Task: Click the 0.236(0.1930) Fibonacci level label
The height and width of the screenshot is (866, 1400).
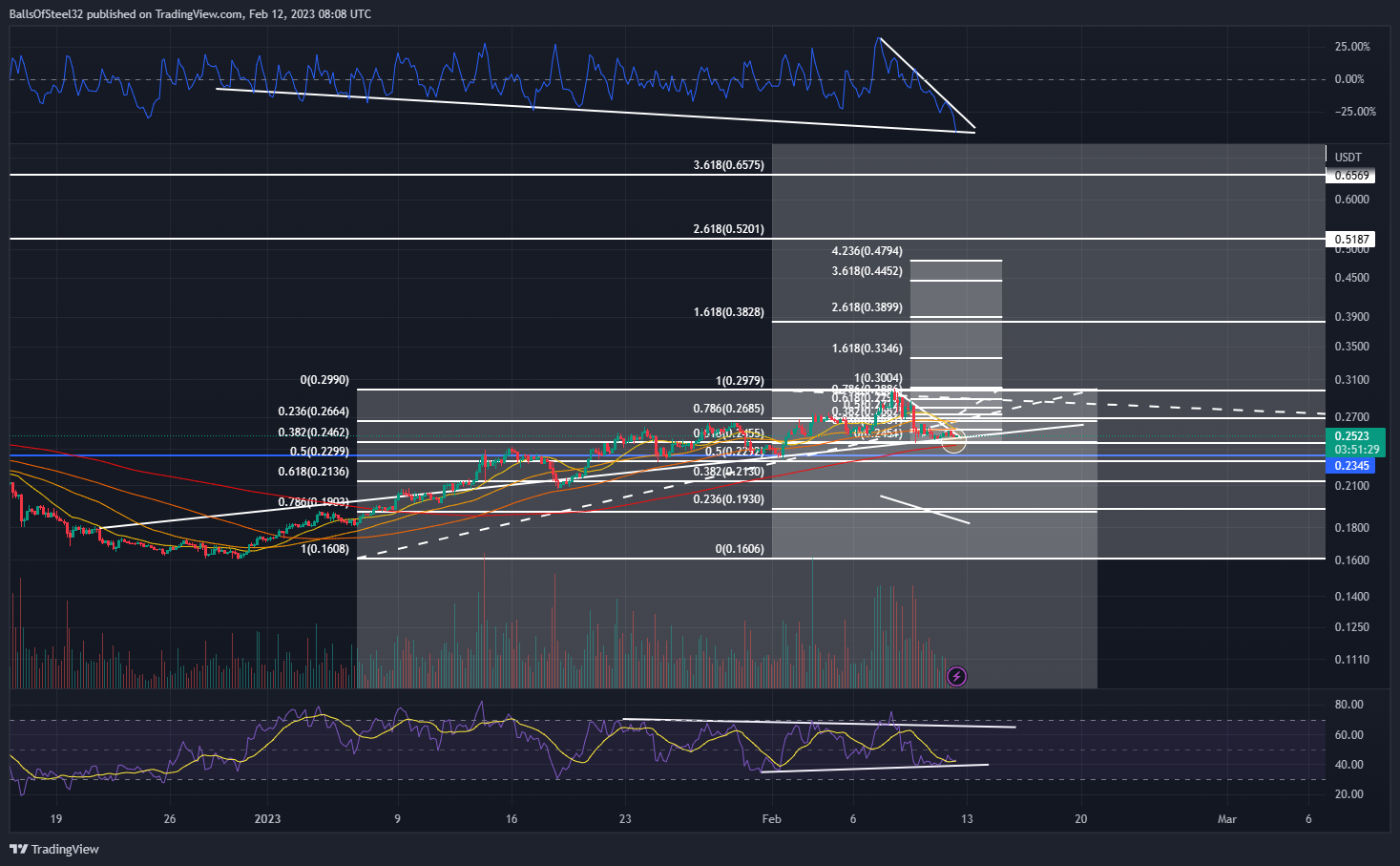Action: pos(728,499)
